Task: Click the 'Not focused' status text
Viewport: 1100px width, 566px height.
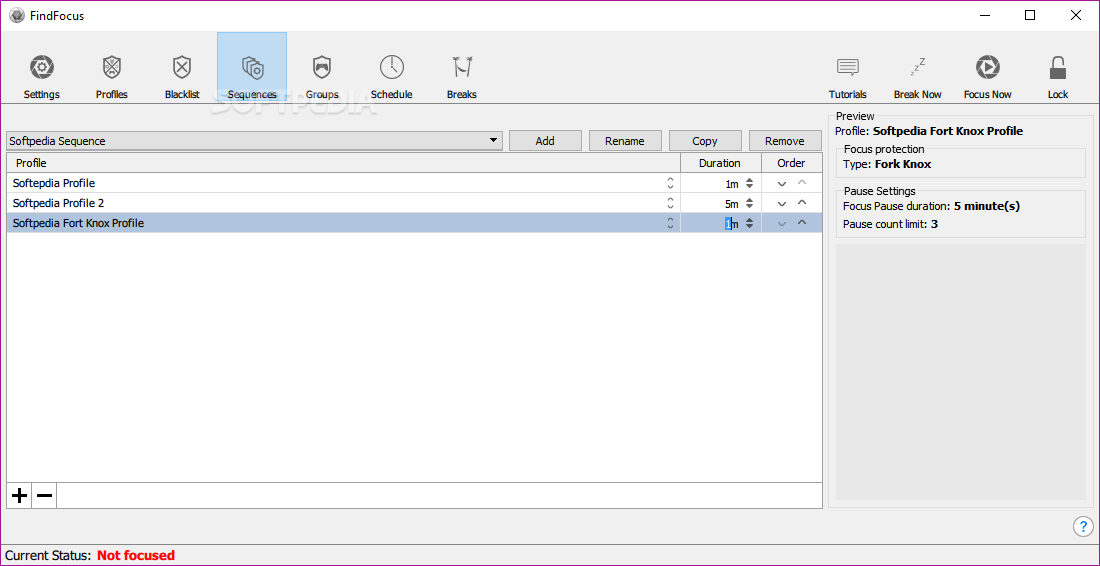Action: (135, 555)
